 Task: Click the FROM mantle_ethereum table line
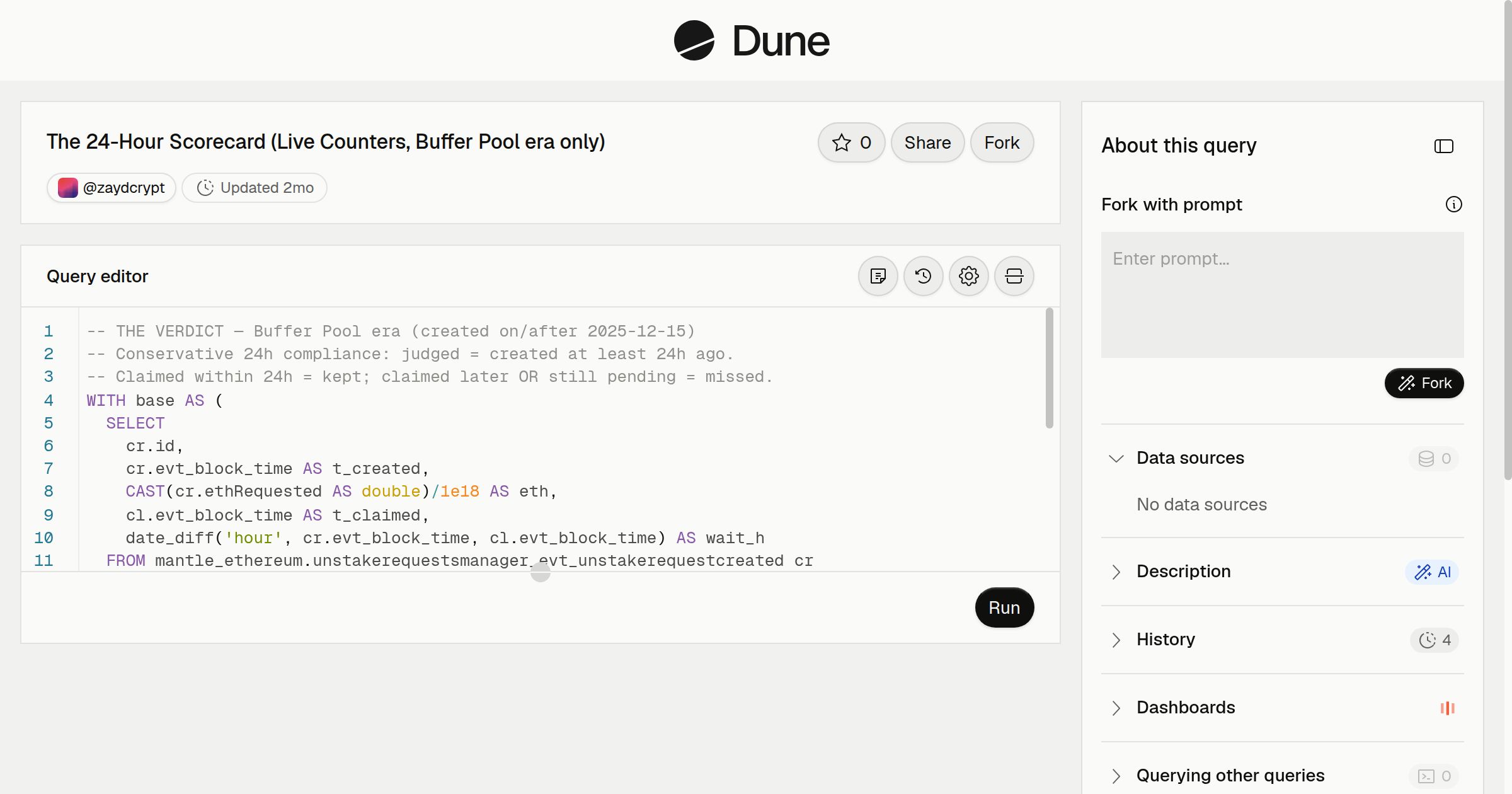click(459, 560)
